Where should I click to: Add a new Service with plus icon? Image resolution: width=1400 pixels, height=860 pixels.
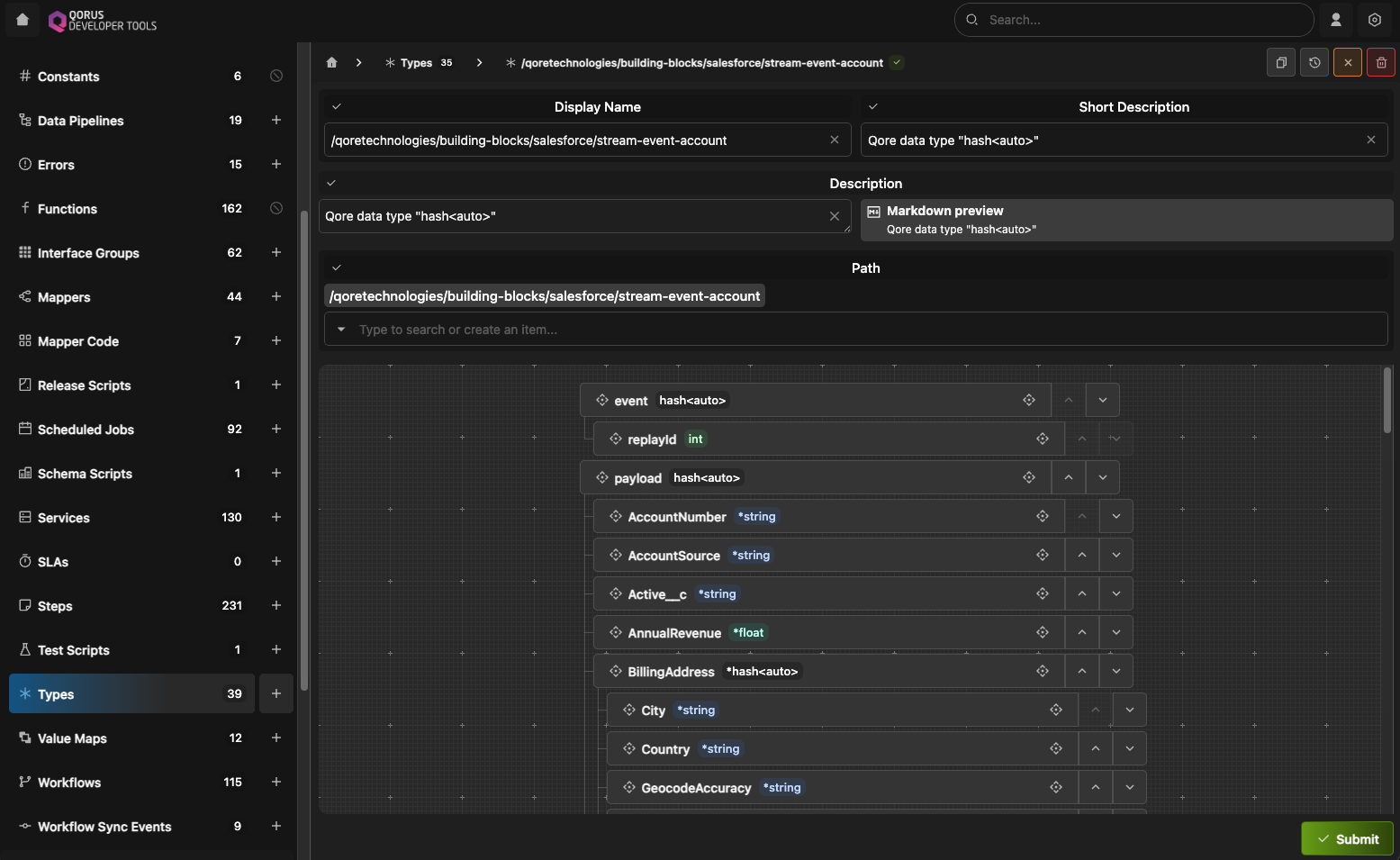[x=276, y=517]
